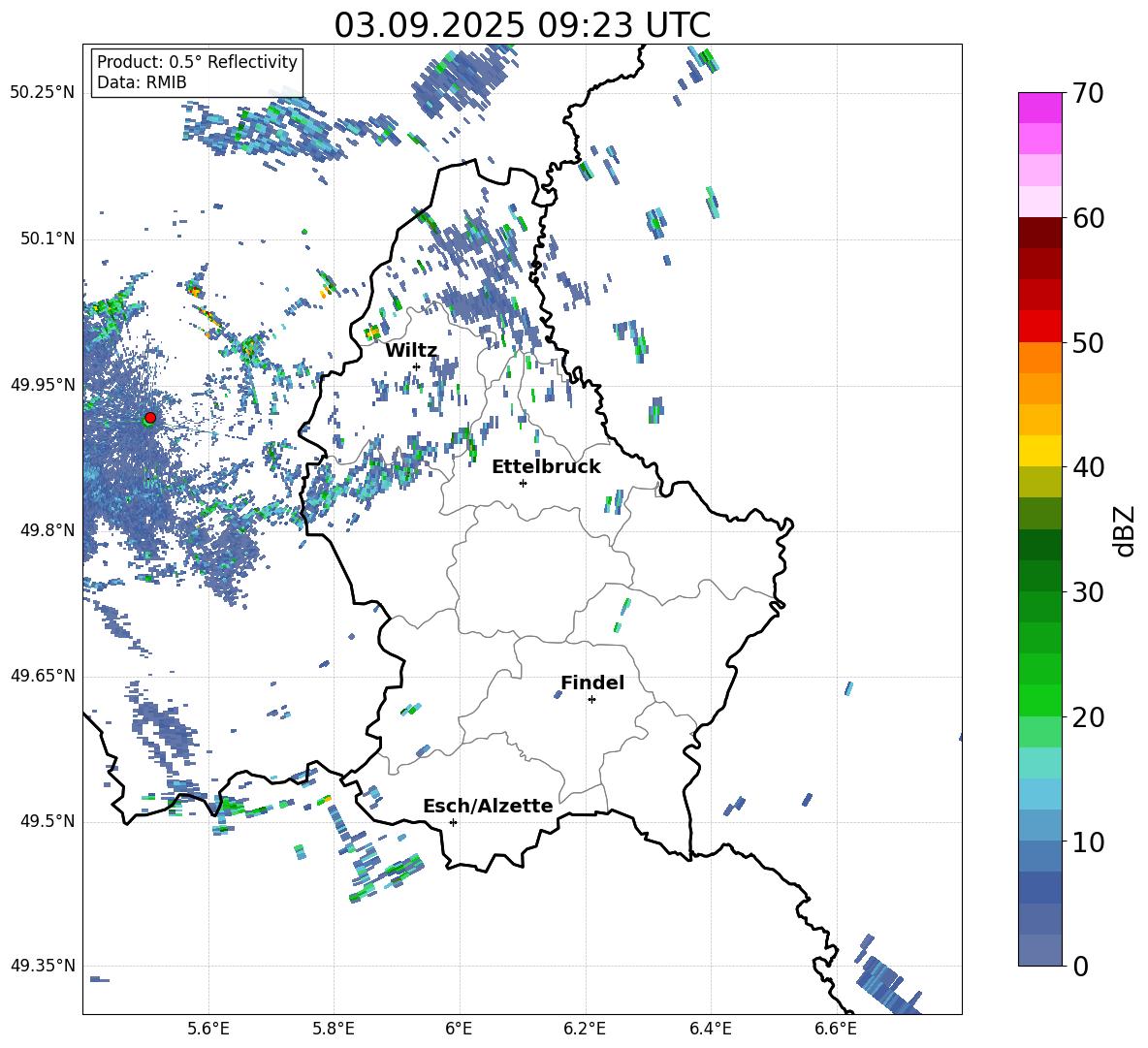The height and width of the screenshot is (1048, 1148).
Task: Click the bright red 50 dBZ colorbar swatch
Action: tap(1040, 327)
